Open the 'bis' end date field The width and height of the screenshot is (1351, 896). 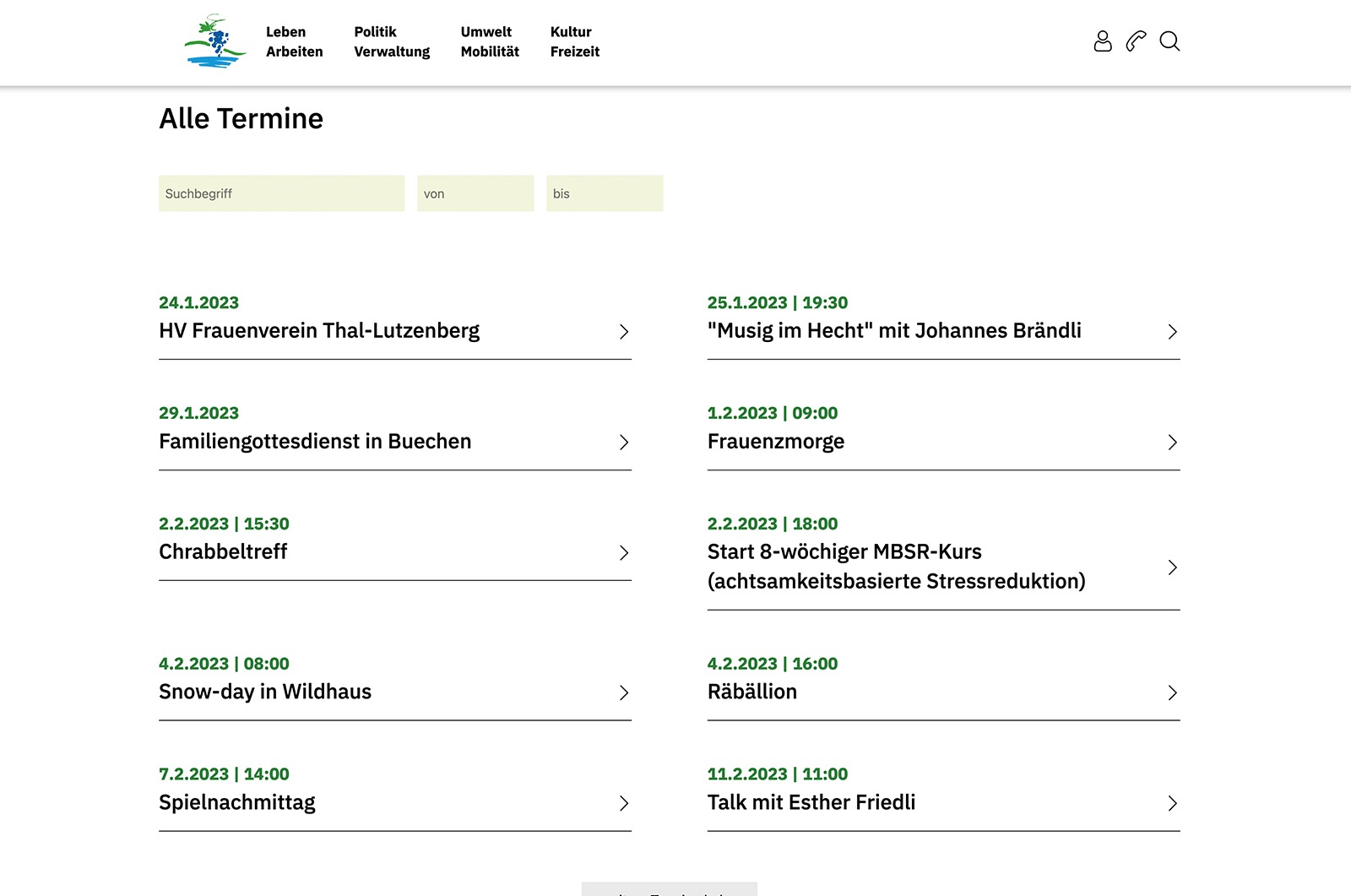[605, 193]
